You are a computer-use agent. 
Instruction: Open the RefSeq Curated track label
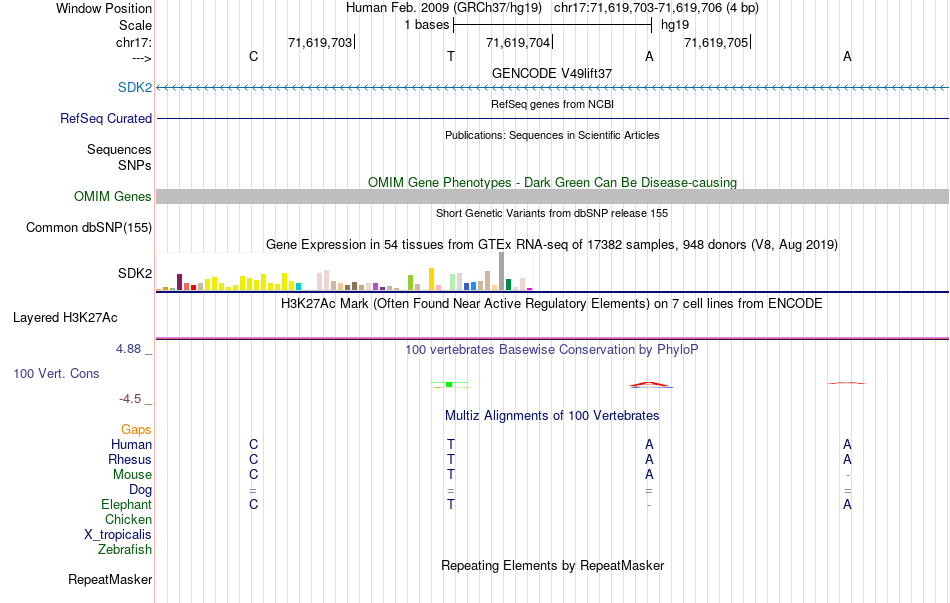click(106, 118)
